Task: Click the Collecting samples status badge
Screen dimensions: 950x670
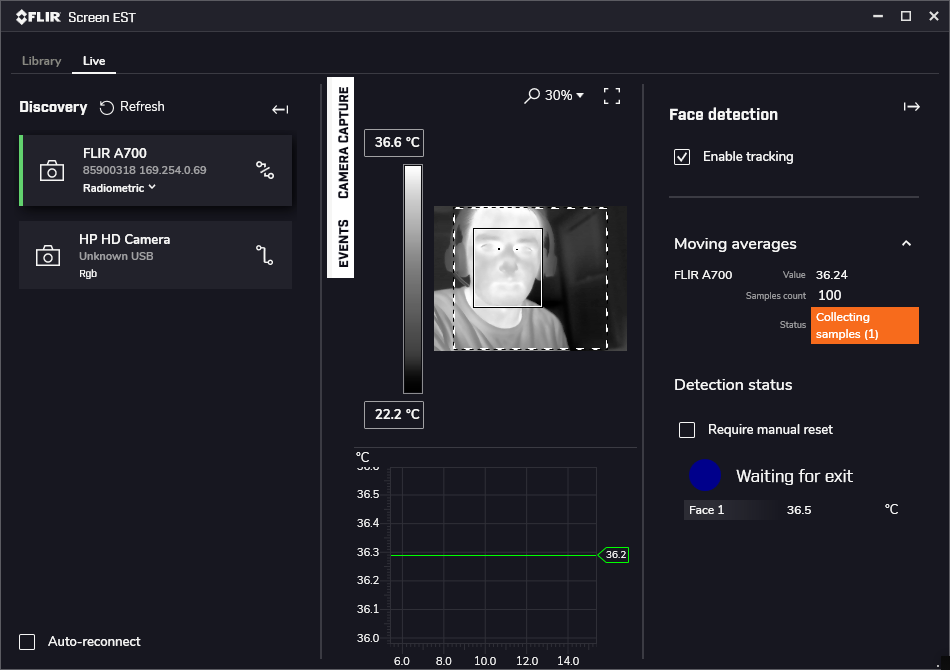Action: [x=864, y=325]
